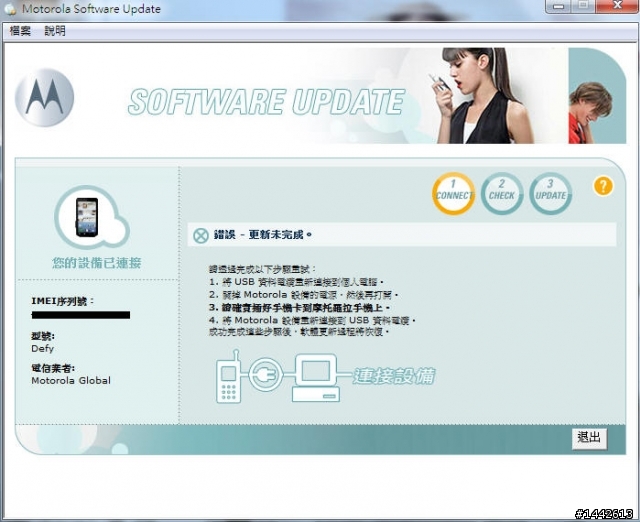This screenshot has width=640, height=522.
Task: Click the 電信業者 label
Action: [x=53, y=368]
